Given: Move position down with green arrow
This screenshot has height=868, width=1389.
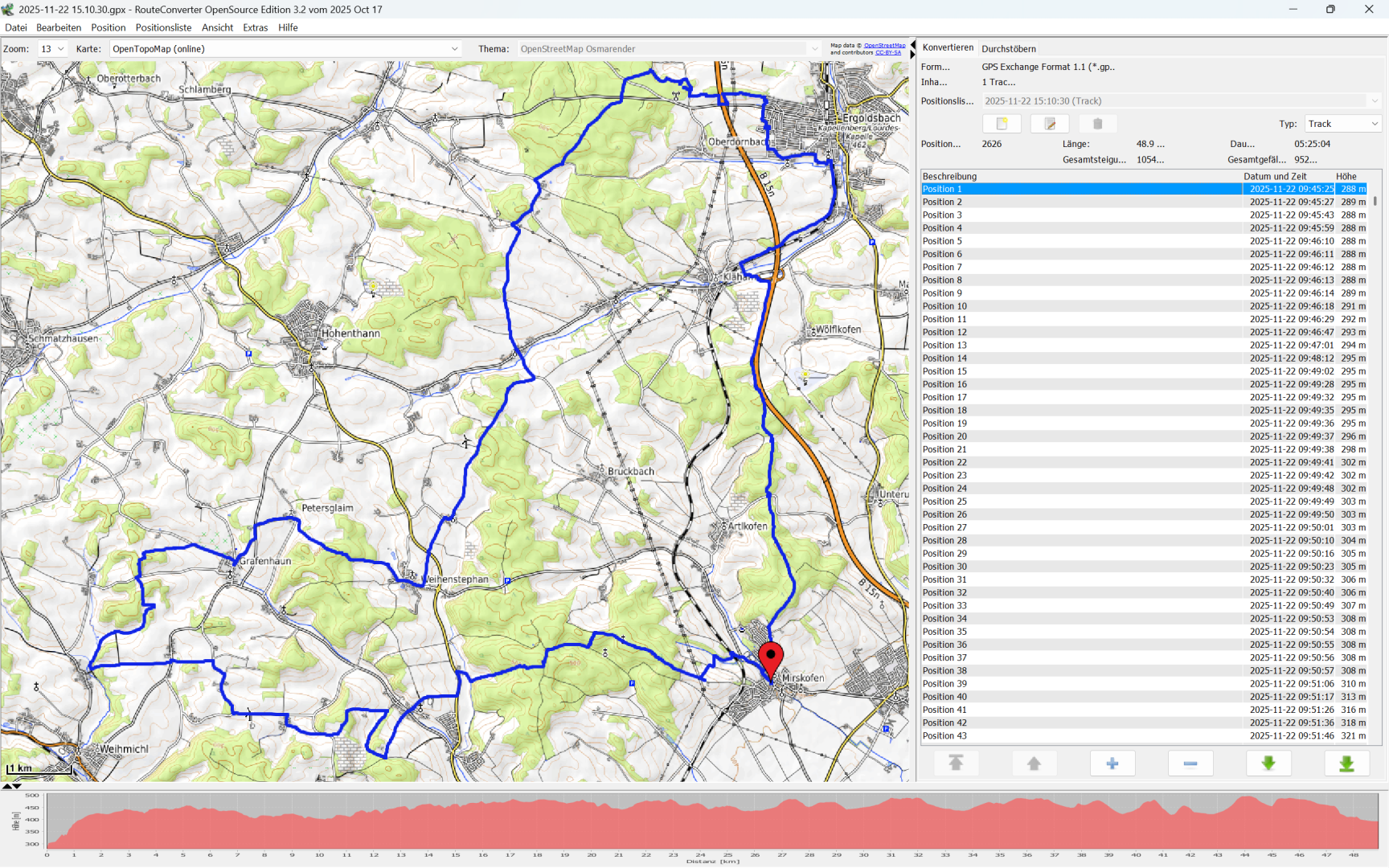Looking at the screenshot, I should point(1268,764).
